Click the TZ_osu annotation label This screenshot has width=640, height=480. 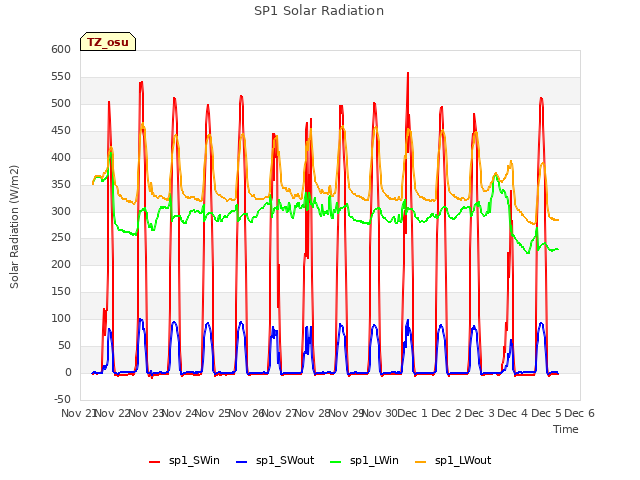pyautogui.click(x=108, y=42)
